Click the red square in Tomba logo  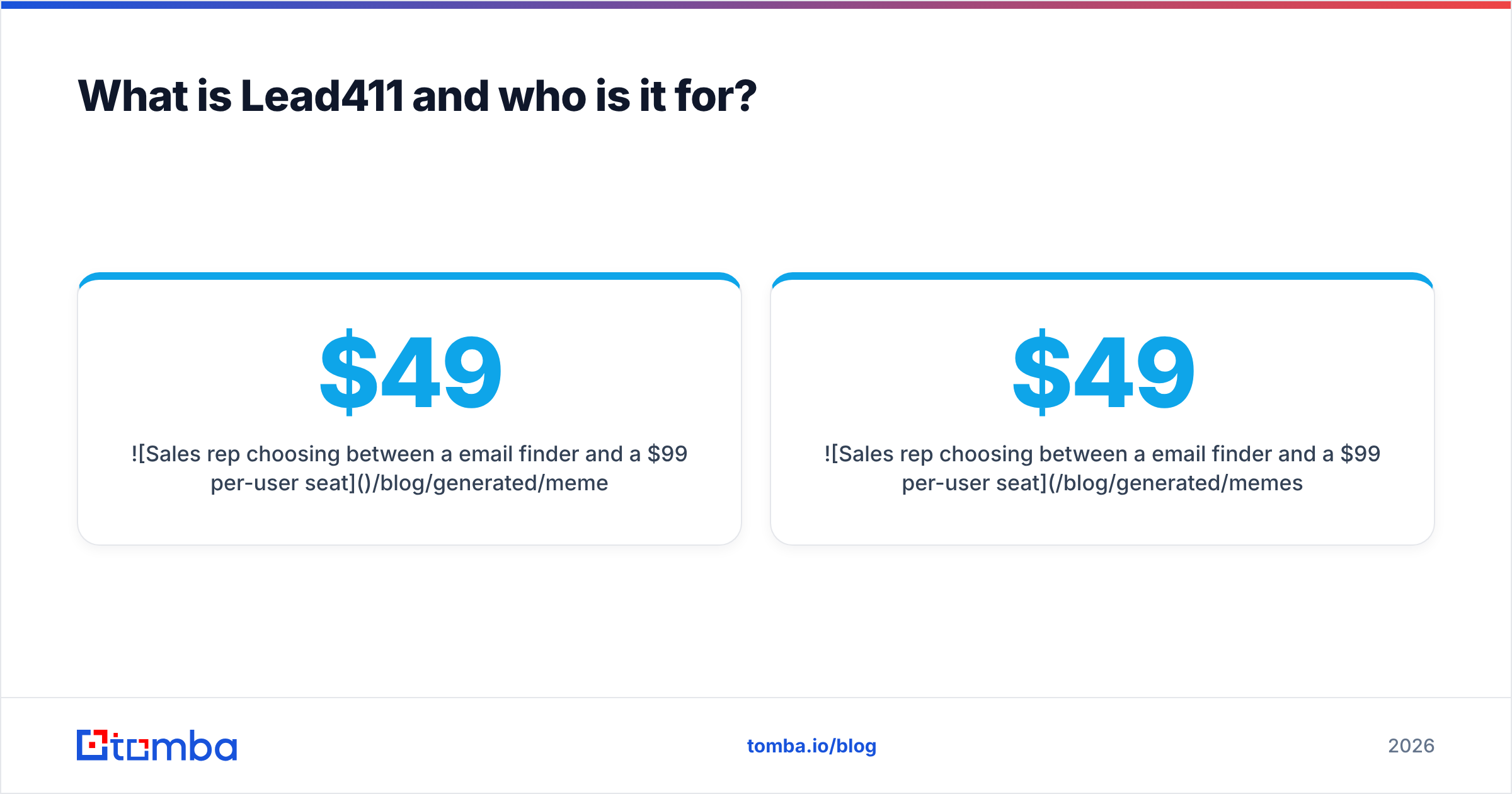93,745
